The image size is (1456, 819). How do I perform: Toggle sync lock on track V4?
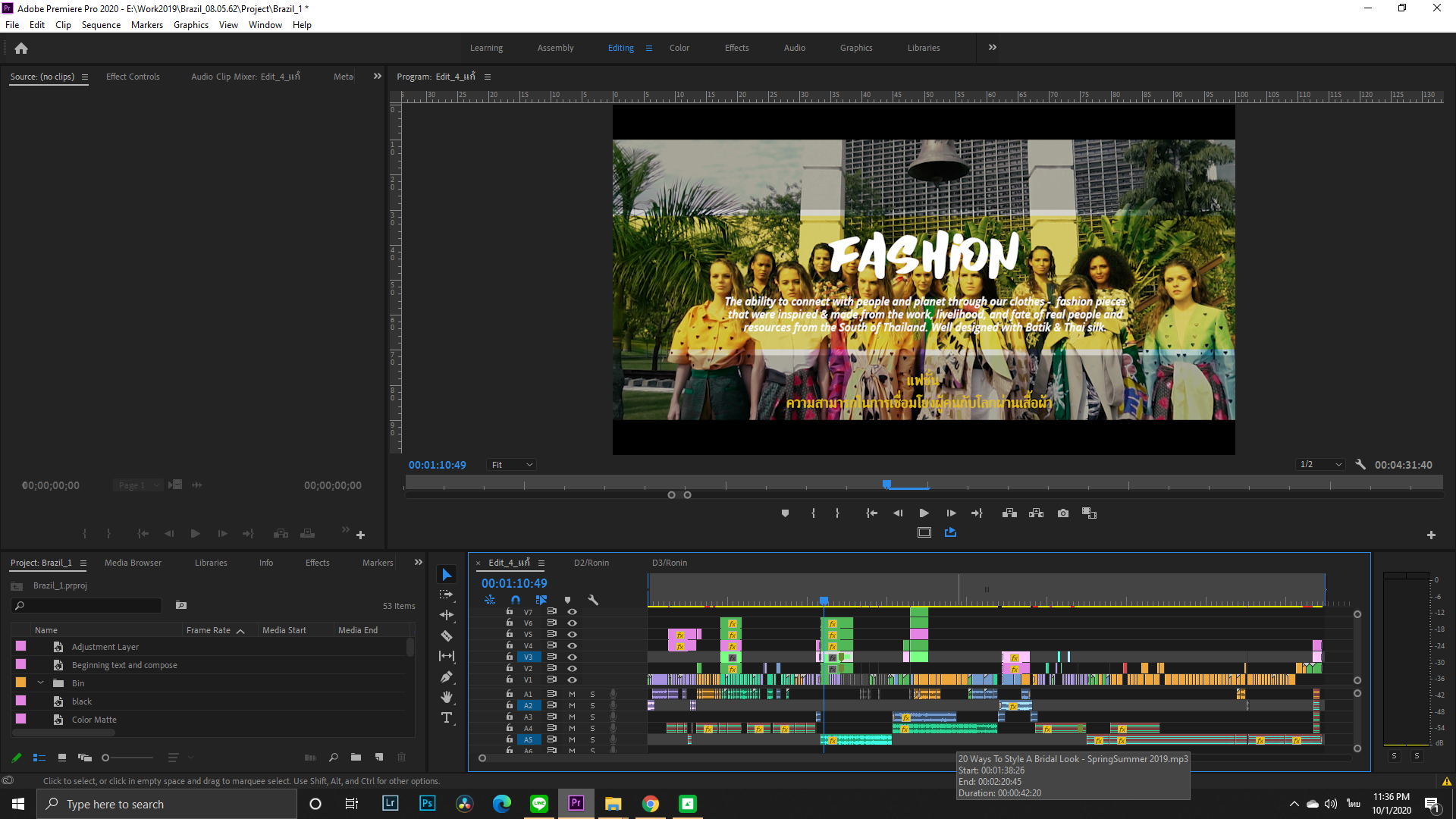pos(552,645)
